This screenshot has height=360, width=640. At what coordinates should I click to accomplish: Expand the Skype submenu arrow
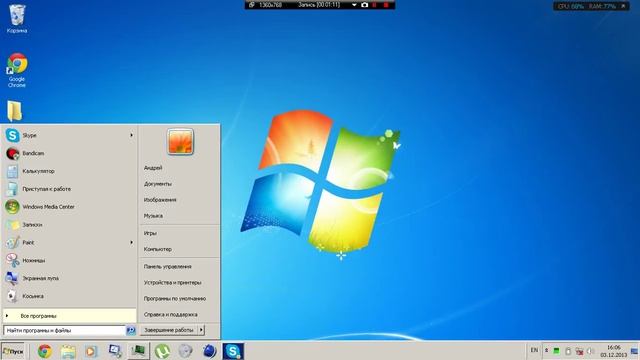point(131,135)
